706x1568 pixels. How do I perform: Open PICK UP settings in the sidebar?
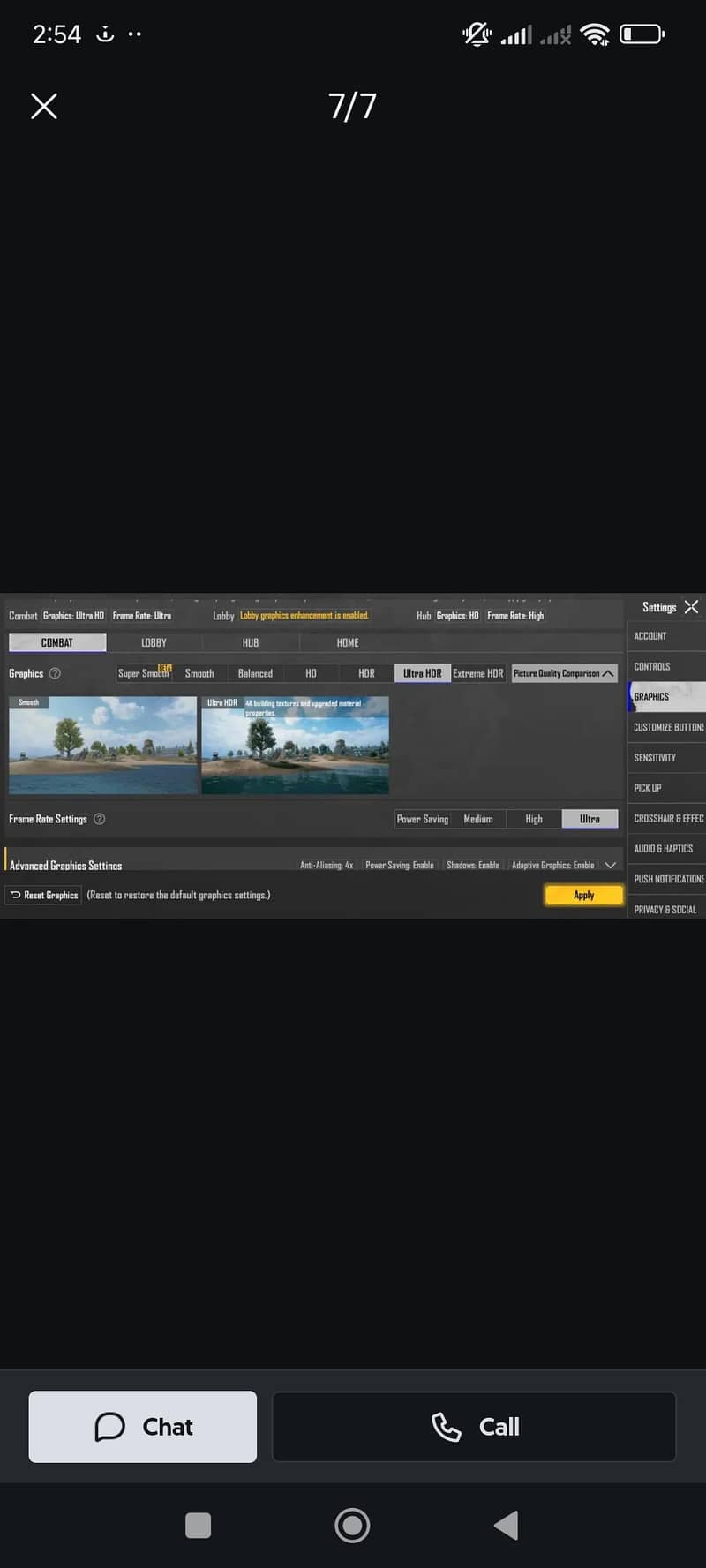coord(666,788)
